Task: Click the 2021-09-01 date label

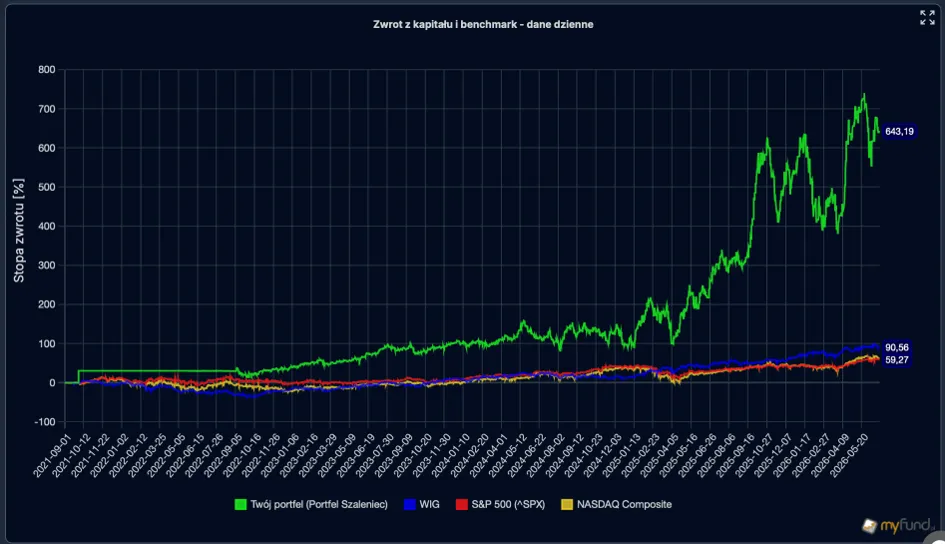Action: (51, 455)
